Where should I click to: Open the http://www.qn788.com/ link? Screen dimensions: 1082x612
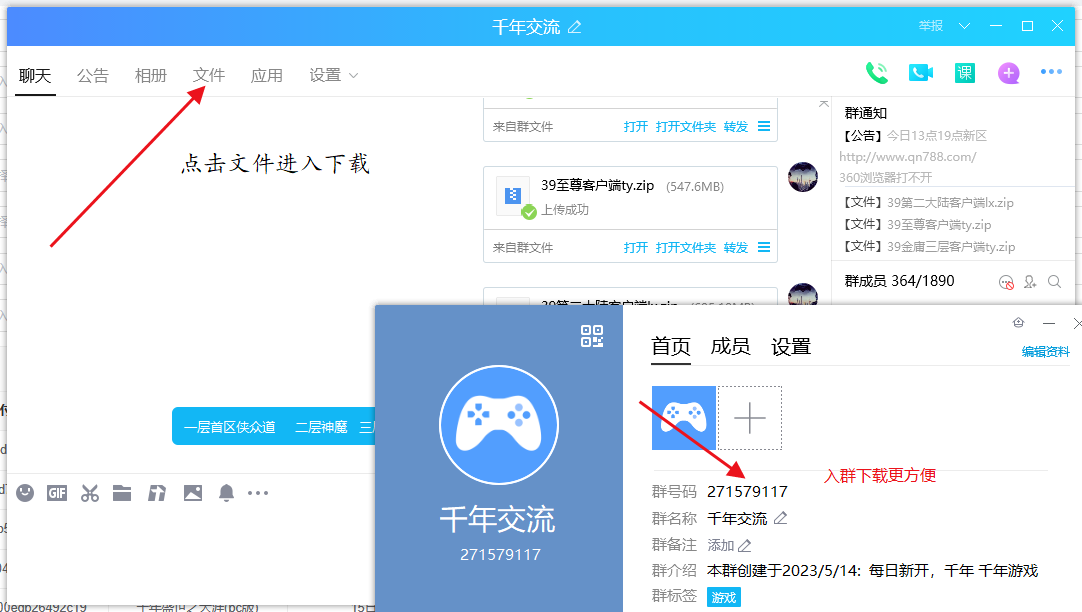point(907,157)
